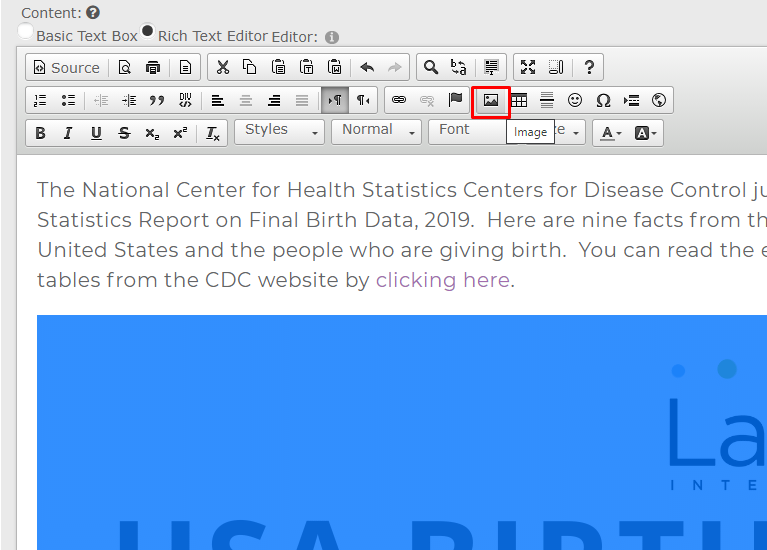The image size is (767, 550).
Task: Click the Paste clipboard icon
Action: (x=278, y=67)
